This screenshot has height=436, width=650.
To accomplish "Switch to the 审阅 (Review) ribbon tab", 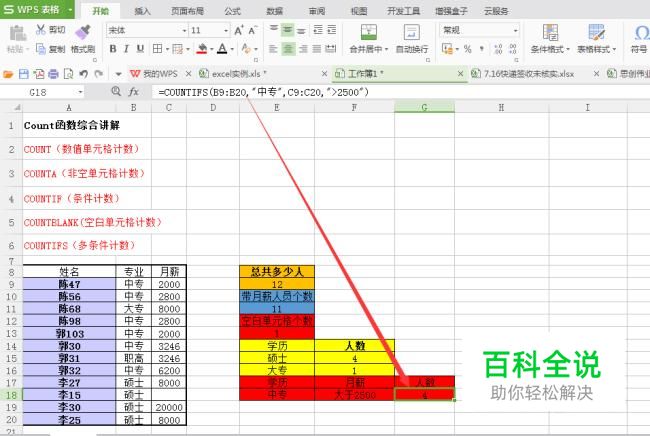I will click(x=317, y=11).
